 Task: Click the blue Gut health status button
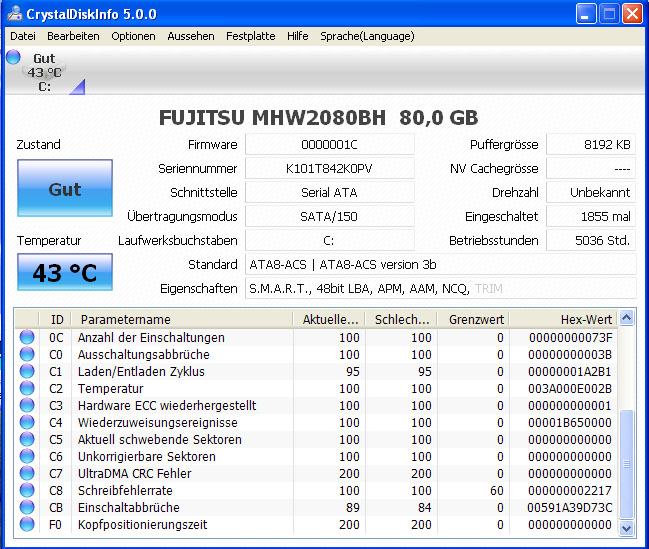(65, 188)
